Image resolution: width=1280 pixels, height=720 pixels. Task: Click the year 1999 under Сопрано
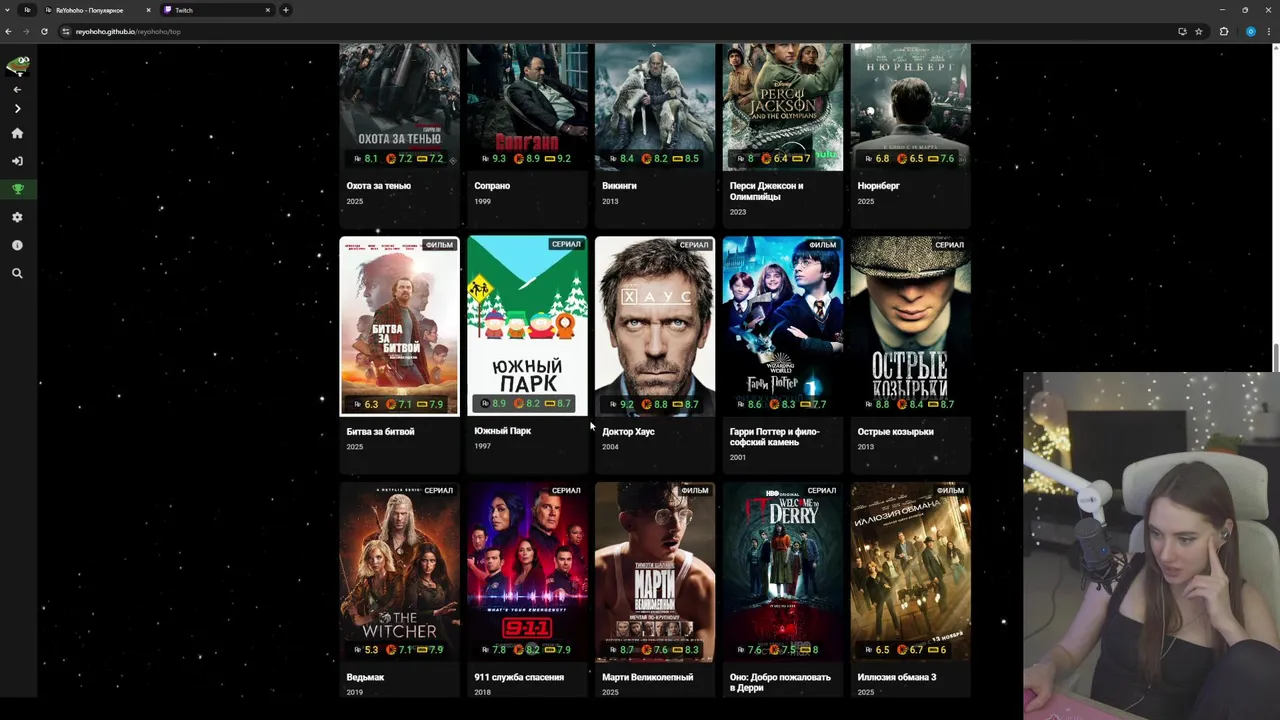tap(482, 201)
